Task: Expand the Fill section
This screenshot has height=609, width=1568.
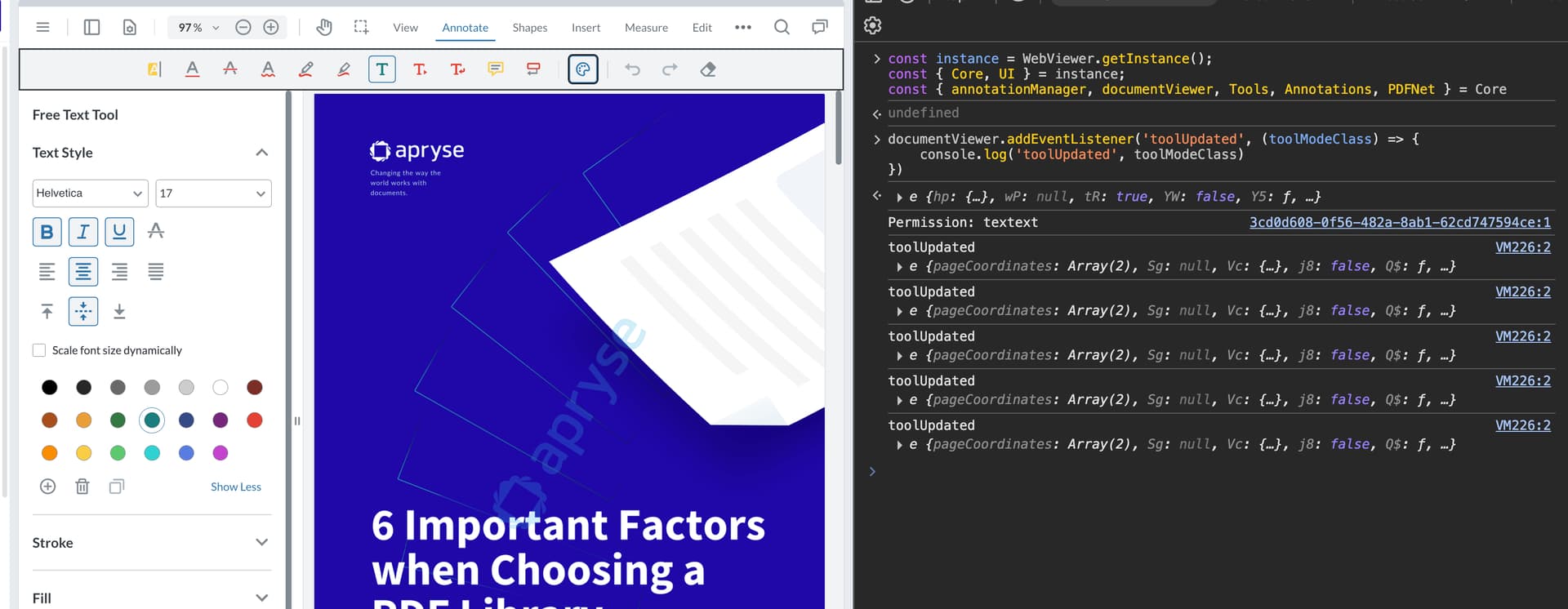Action: pos(261,598)
